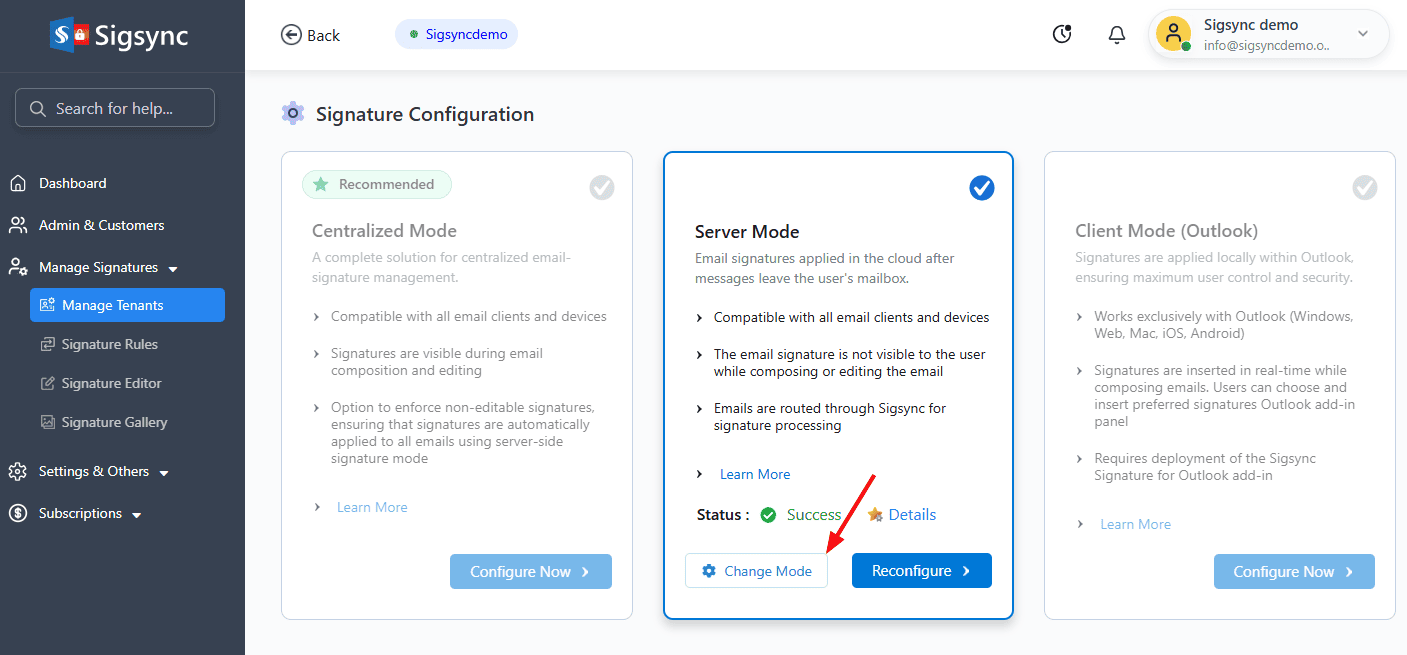Focus the Search for help field
The width and height of the screenshot is (1407, 655).
(x=115, y=108)
